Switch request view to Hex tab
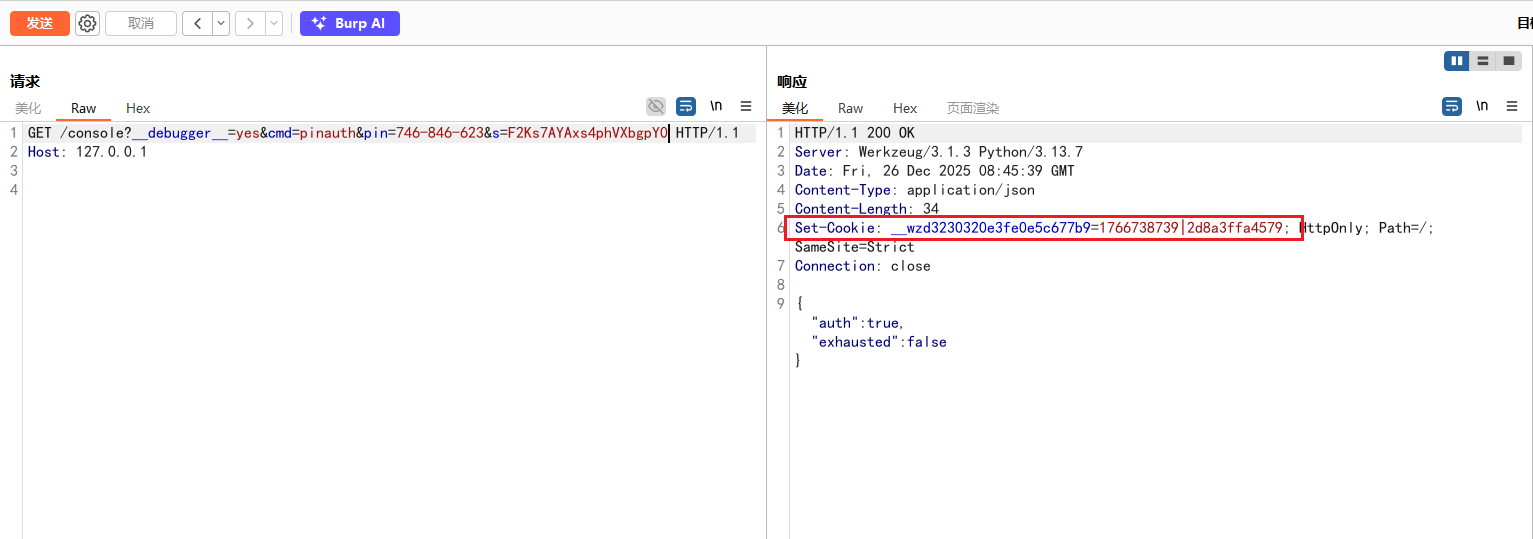Screen dimensions: 1533x539 [x=138, y=108]
